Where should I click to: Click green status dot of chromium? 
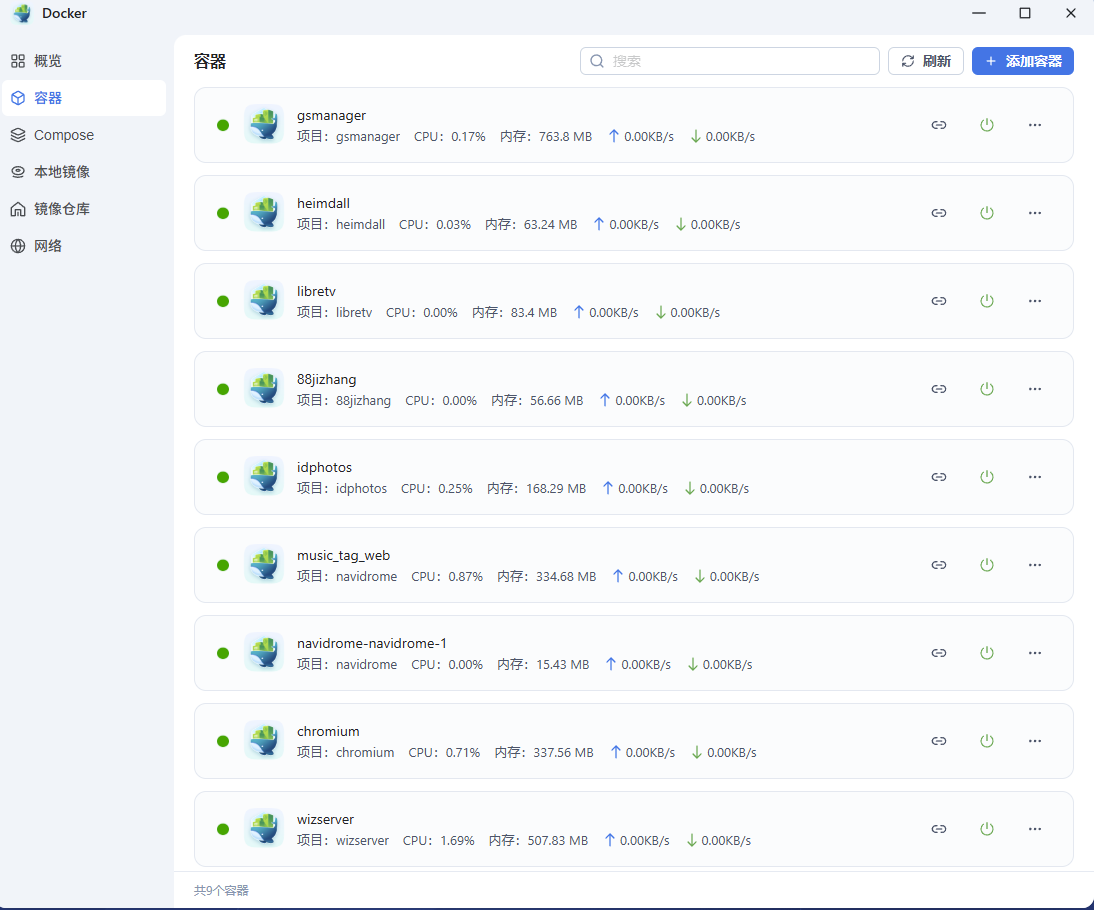[223, 741]
